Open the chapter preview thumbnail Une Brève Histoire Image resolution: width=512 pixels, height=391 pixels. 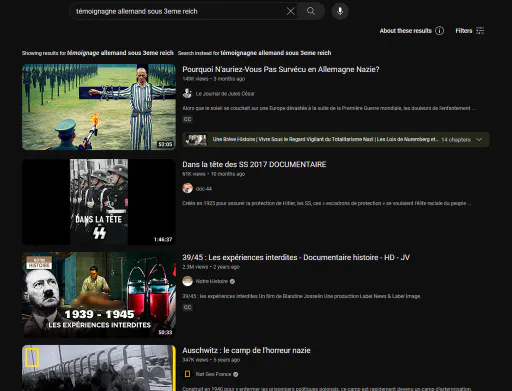196,139
